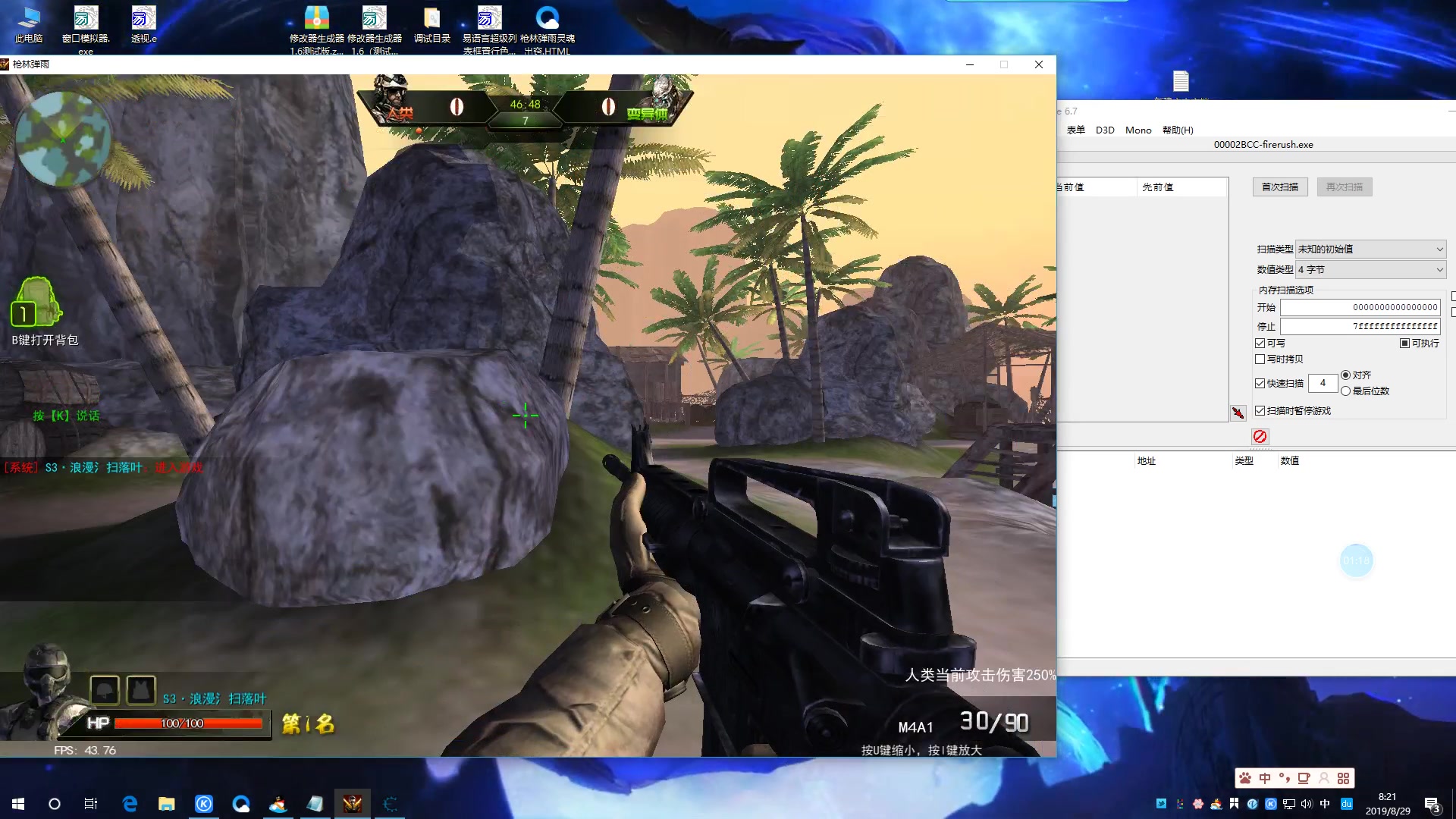Open File Explorer from taskbar
1456x819 pixels.
(x=166, y=804)
